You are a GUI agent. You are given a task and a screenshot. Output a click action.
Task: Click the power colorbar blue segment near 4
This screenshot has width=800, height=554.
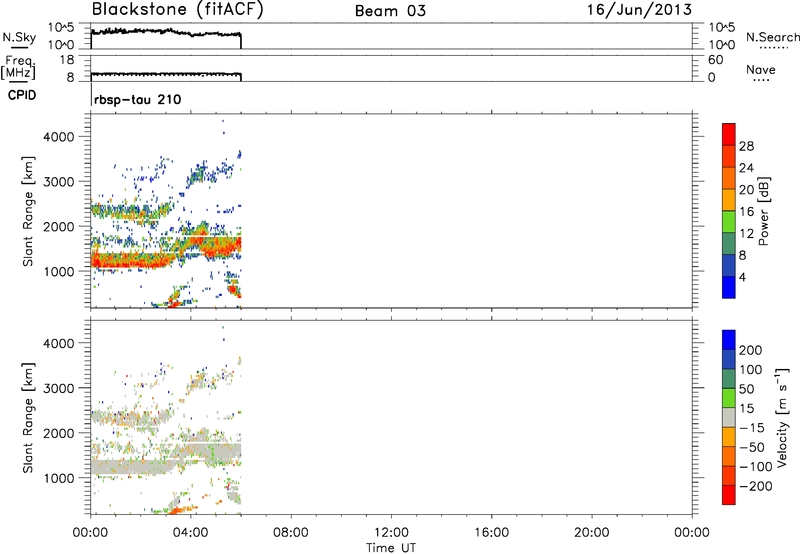click(729, 287)
